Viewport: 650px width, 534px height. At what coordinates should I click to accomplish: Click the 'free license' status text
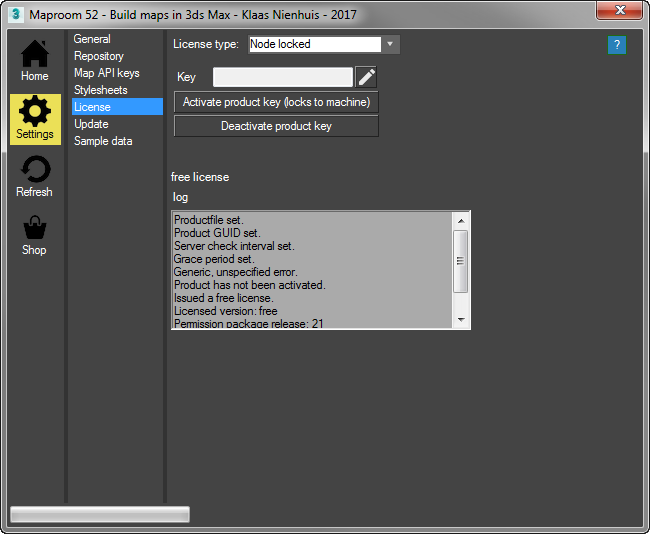pos(200,177)
